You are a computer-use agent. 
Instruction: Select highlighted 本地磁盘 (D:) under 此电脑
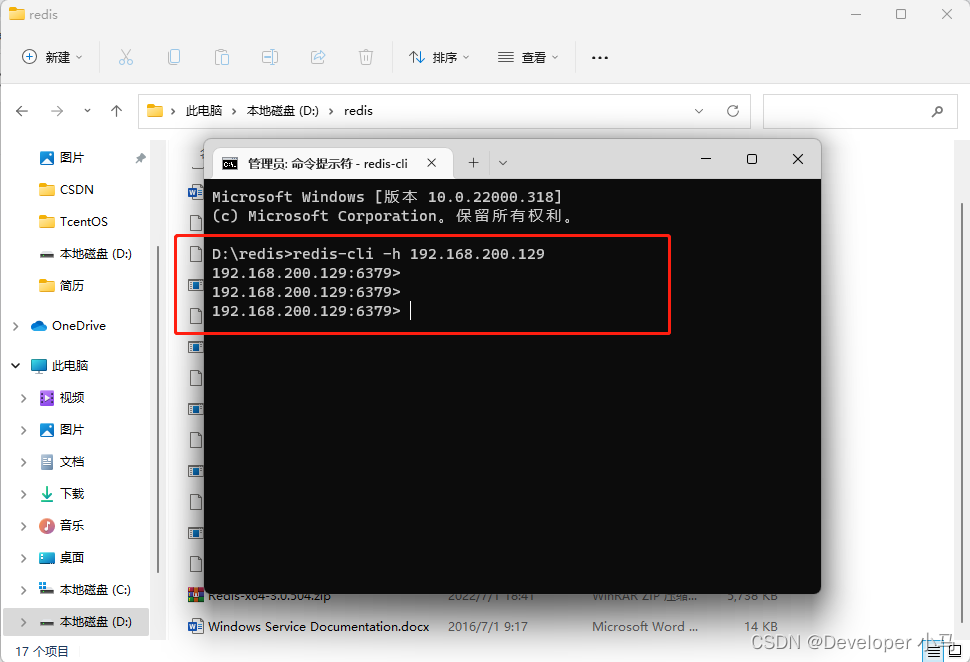95,622
